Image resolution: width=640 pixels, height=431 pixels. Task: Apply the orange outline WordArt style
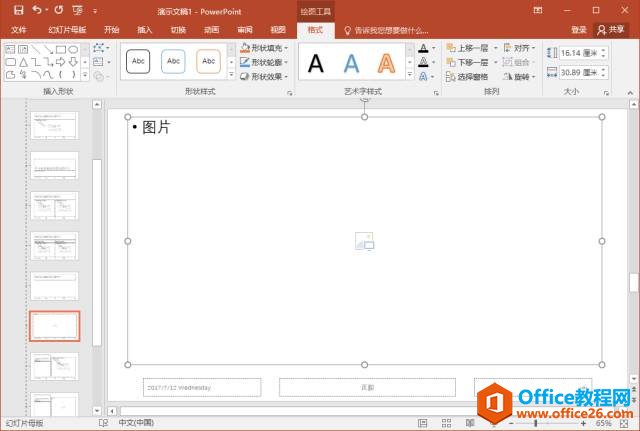[x=386, y=63]
